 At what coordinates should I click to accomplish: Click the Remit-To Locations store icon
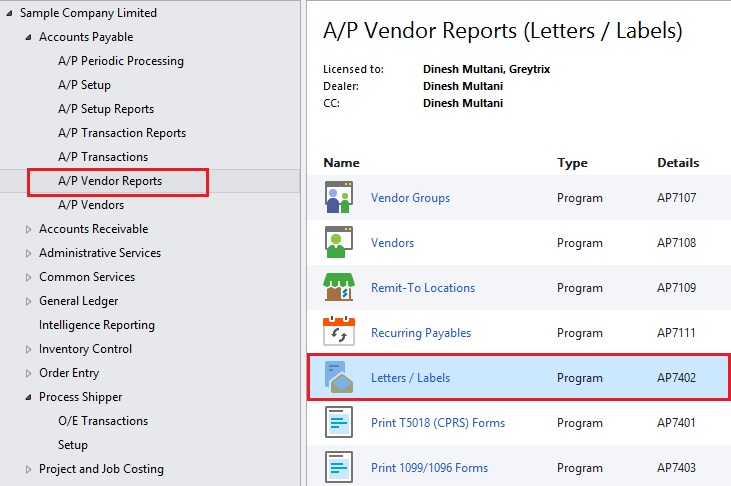(x=339, y=287)
